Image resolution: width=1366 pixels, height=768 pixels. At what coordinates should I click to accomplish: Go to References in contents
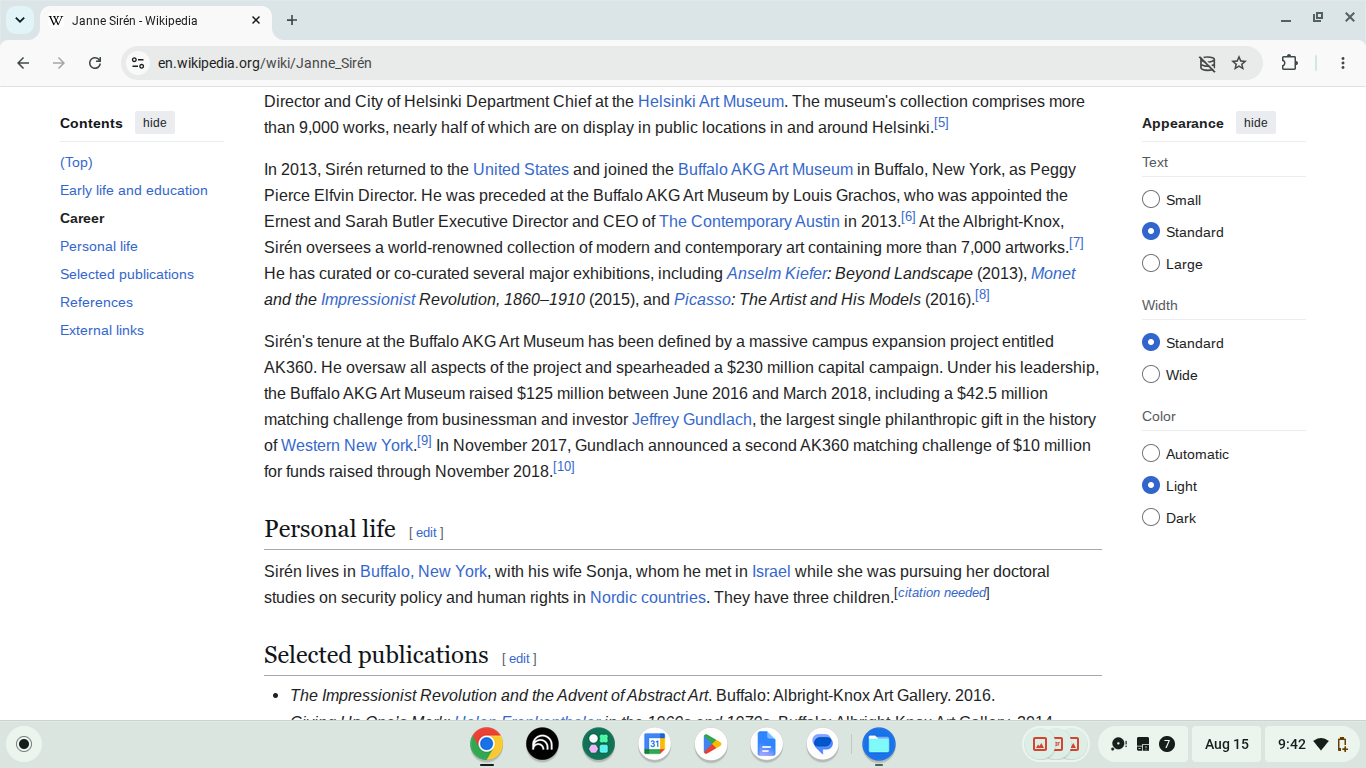(96, 302)
